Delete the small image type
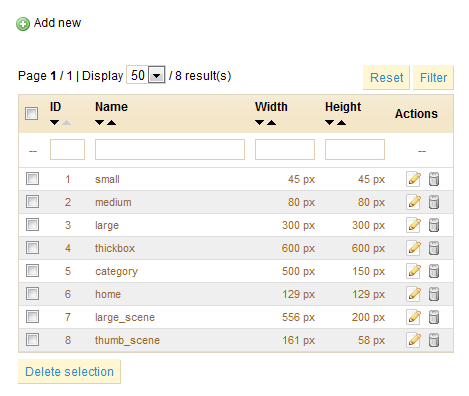Viewport: 469px width, 396px height. coord(434,179)
